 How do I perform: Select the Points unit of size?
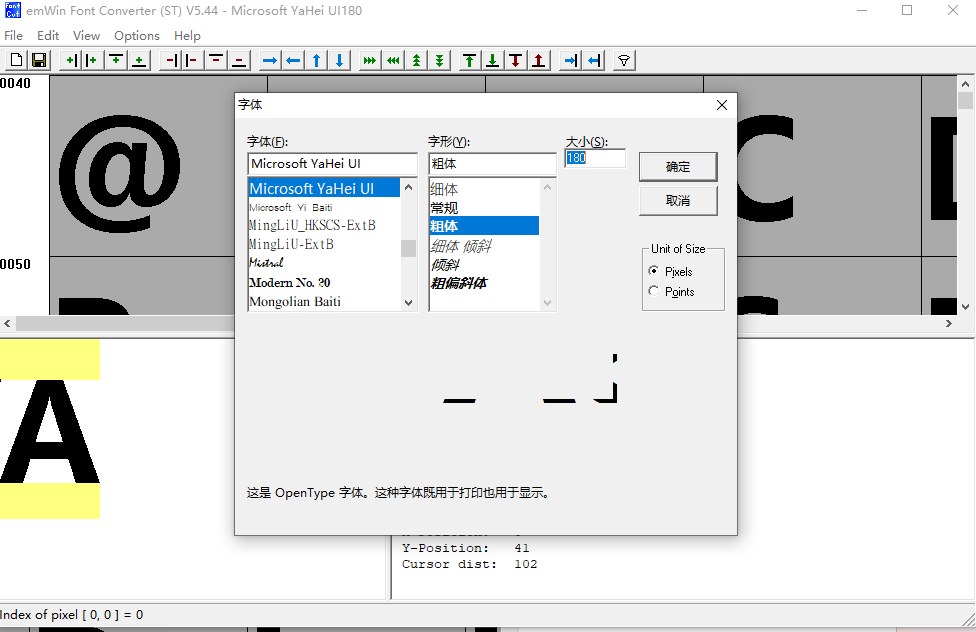click(672, 291)
